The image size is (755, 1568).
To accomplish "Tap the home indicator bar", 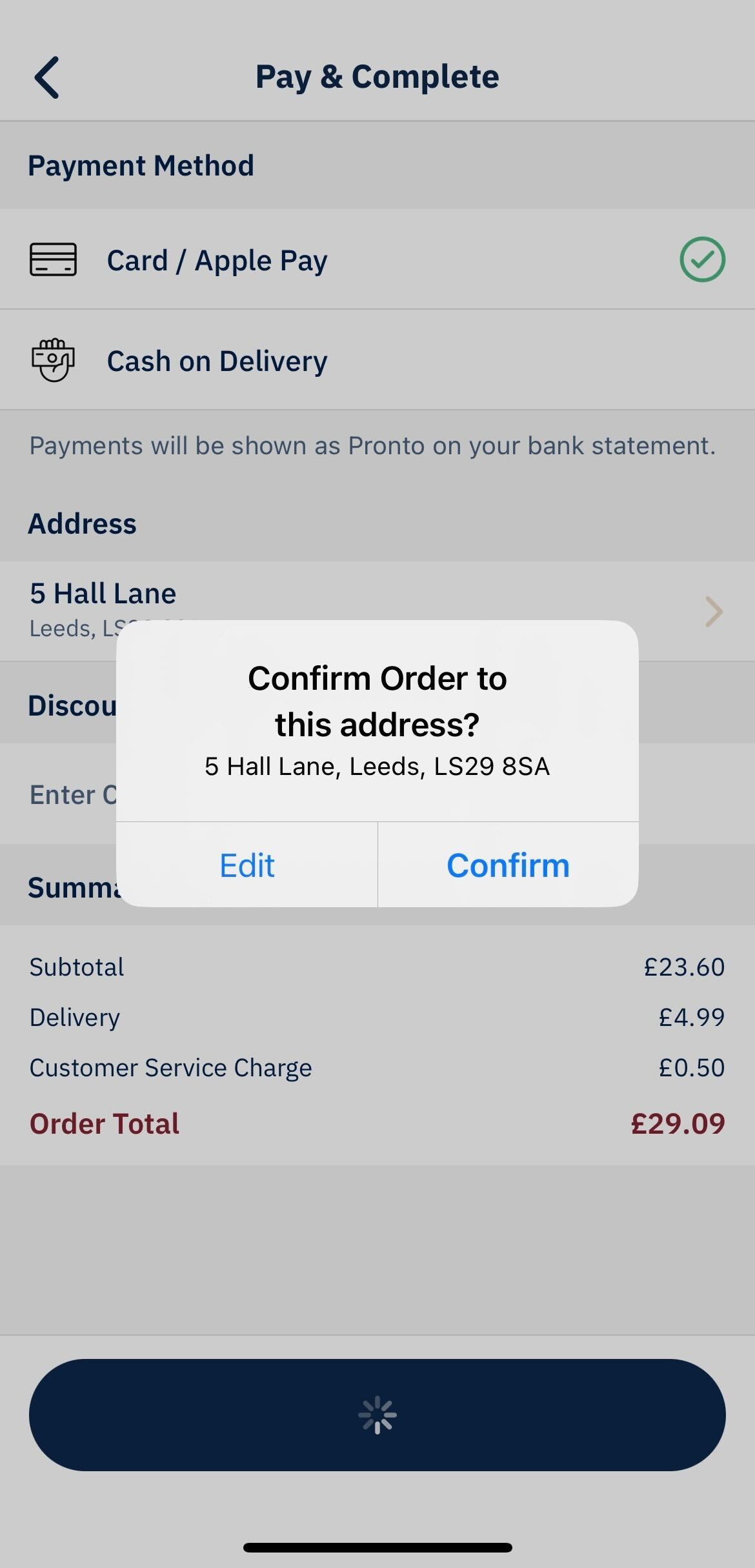I will coord(377,1547).
